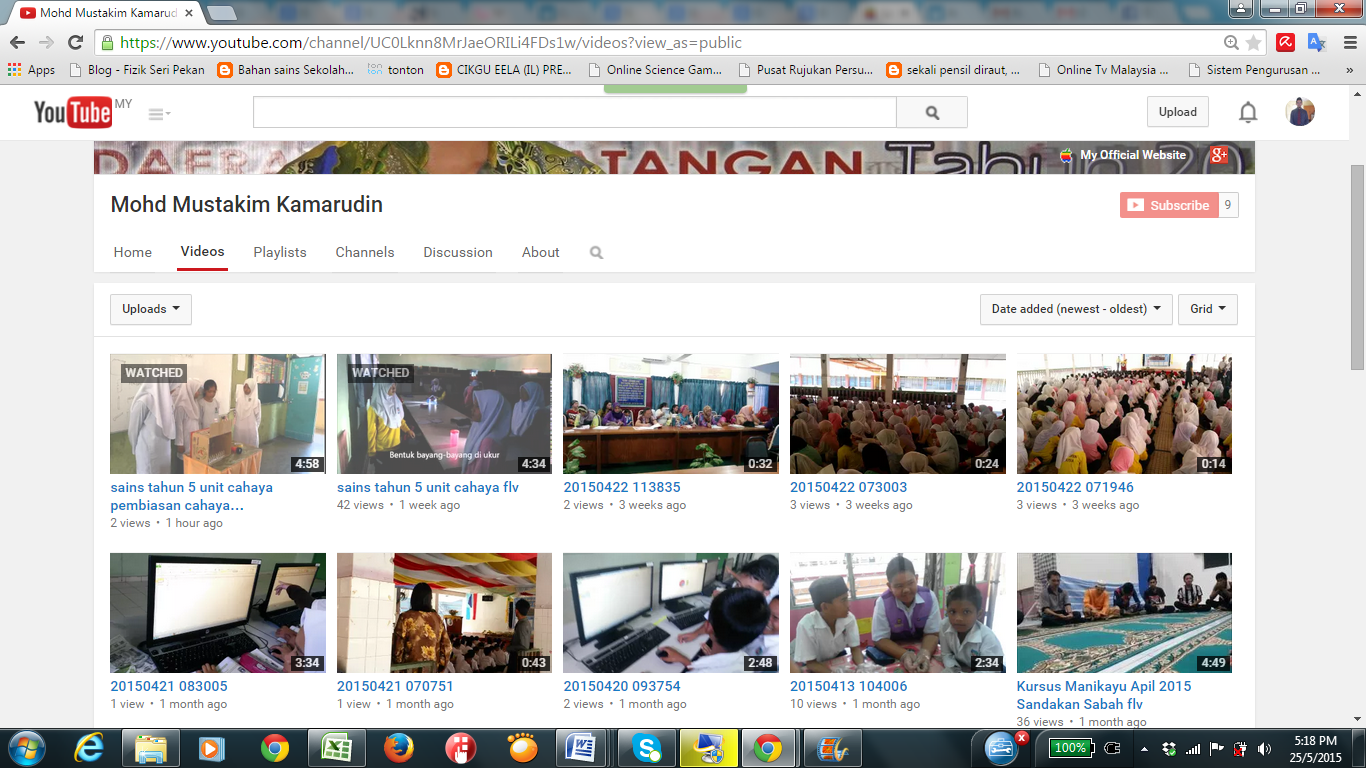Open thumbnail of 4:58 pembiasan cahaya video
Screen dimensions: 1366x768
(218, 414)
